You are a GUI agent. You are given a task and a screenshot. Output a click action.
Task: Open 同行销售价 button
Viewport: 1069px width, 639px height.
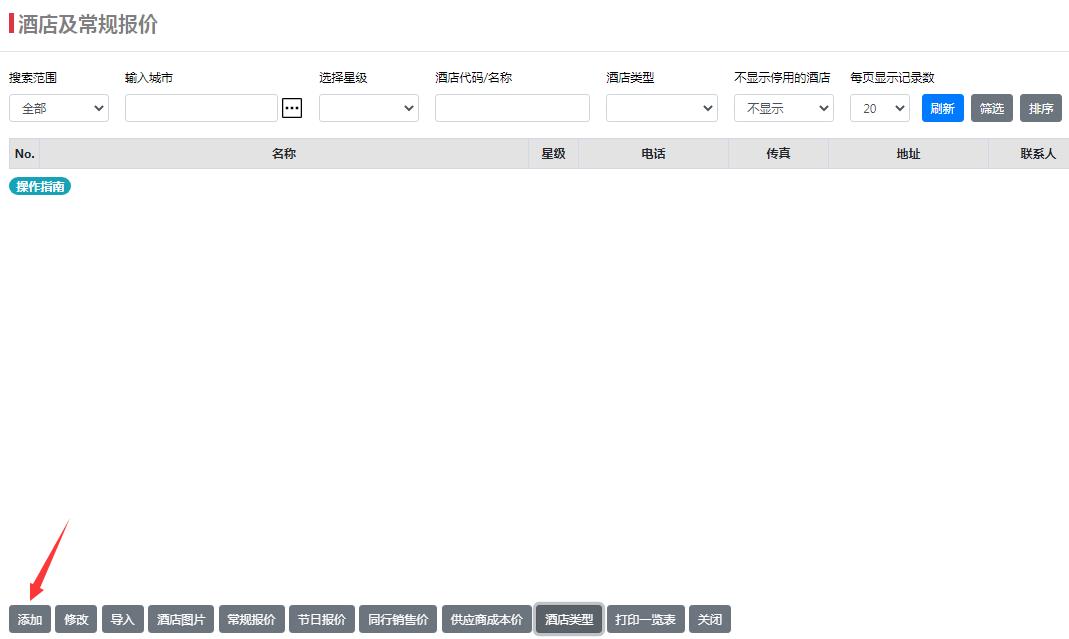(x=398, y=619)
